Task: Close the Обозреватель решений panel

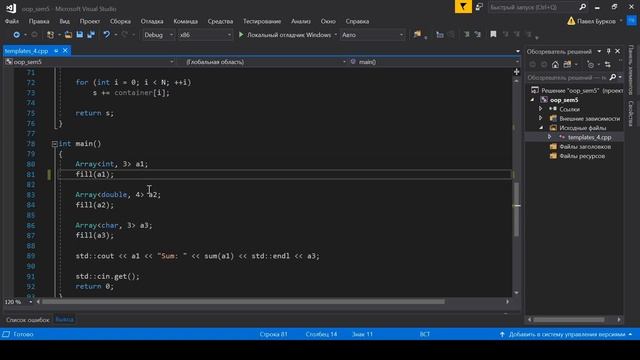Action: (x=618, y=51)
